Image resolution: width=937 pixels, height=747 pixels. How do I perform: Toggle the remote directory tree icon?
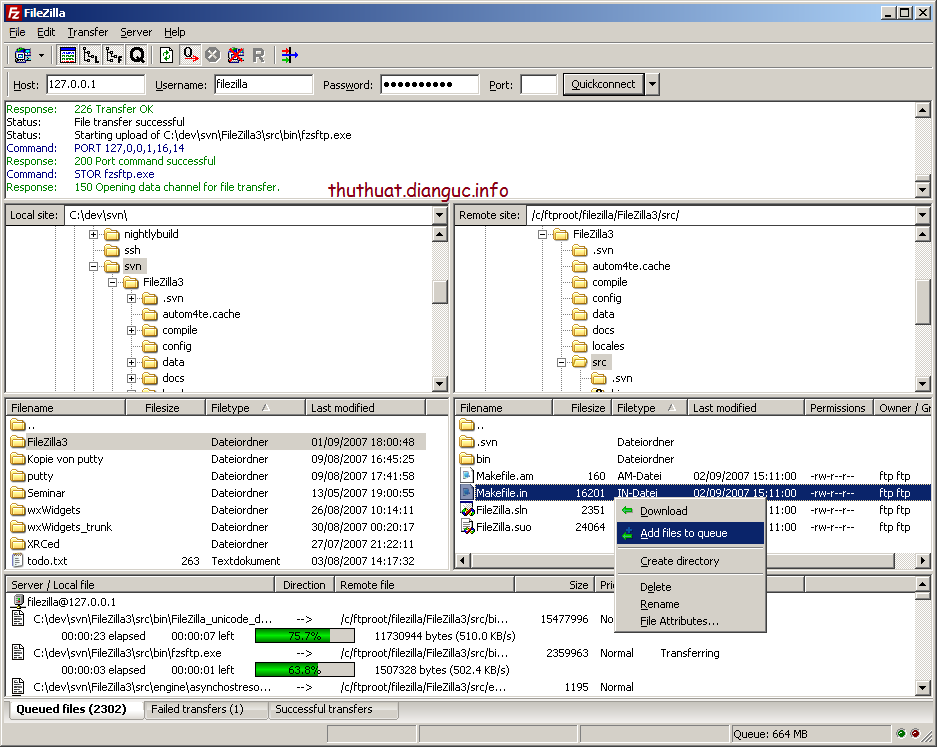pyautogui.click(x=114, y=56)
